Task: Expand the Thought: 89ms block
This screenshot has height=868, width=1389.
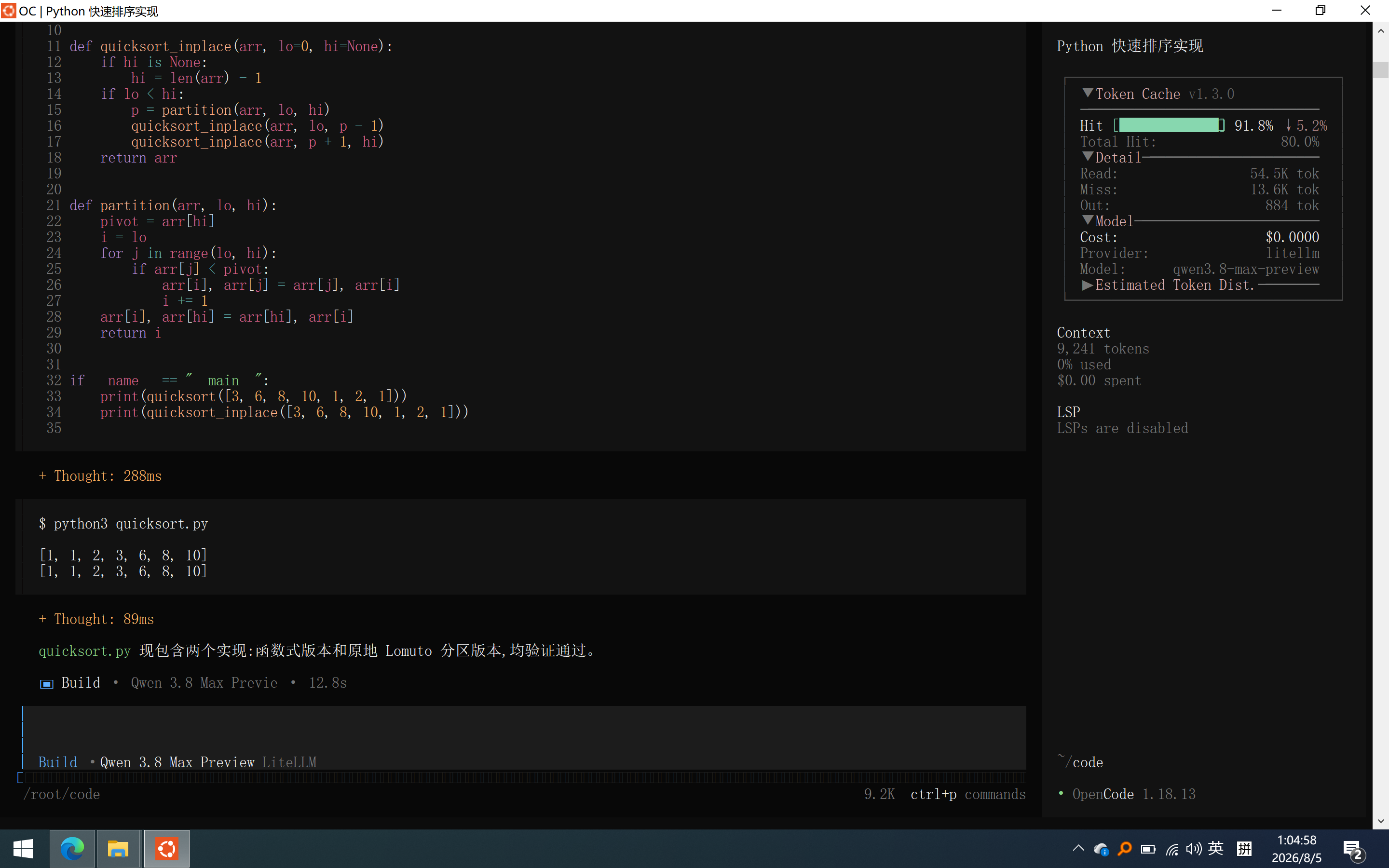Action: (96, 619)
